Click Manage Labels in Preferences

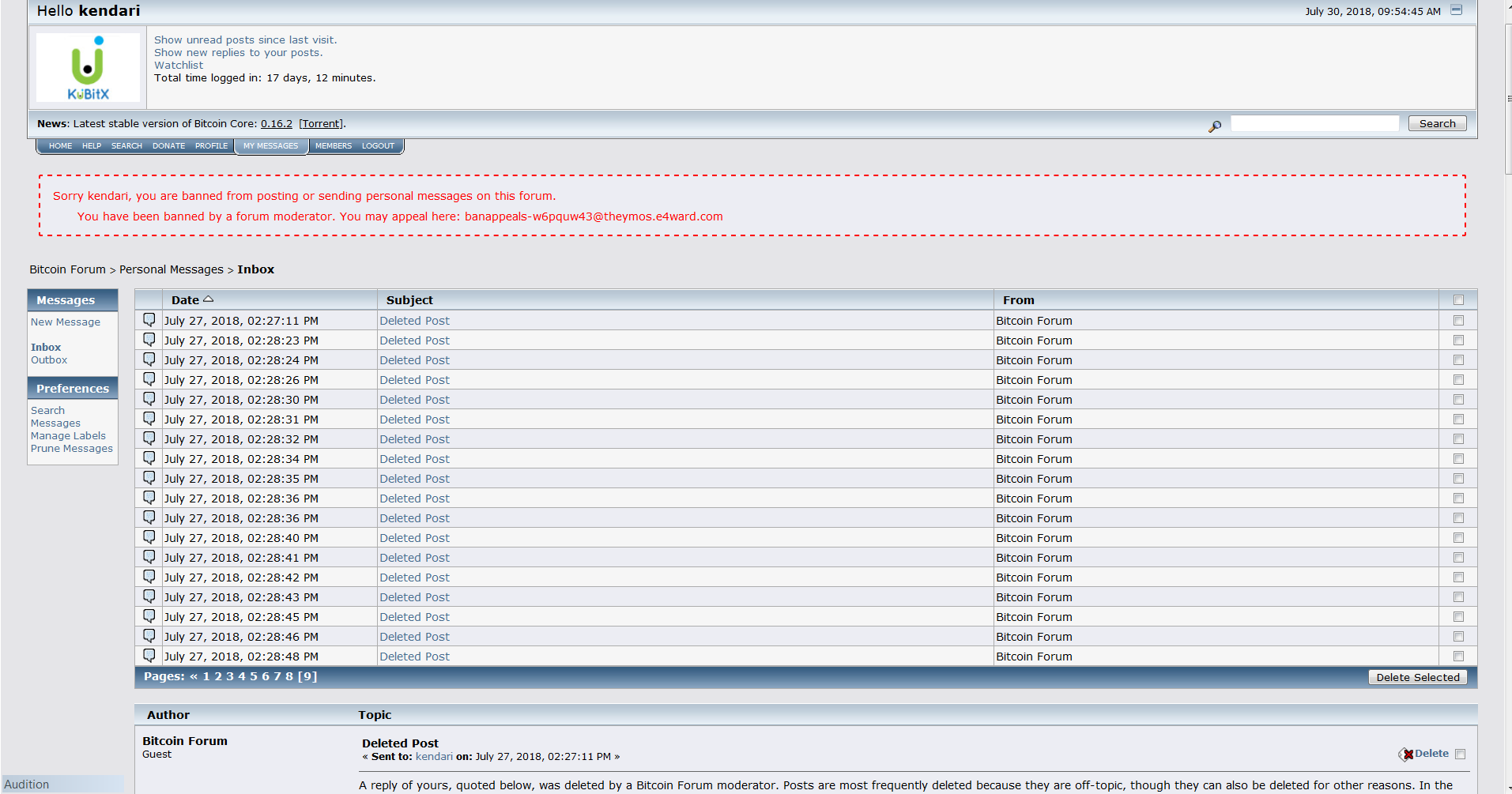tap(68, 435)
